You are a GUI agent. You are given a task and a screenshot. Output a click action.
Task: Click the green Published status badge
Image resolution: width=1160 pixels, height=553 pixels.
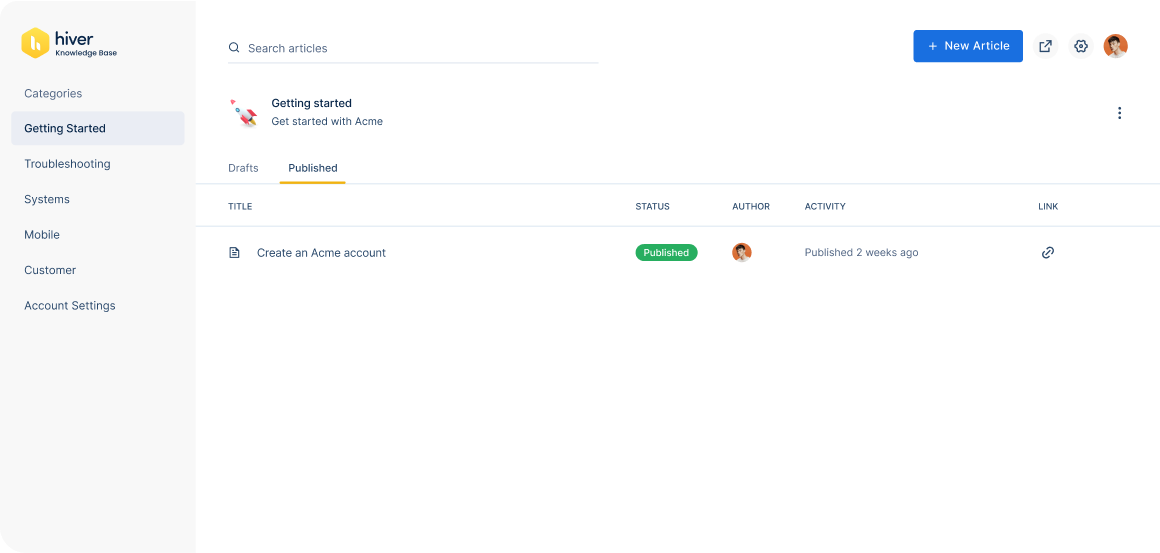point(666,253)
